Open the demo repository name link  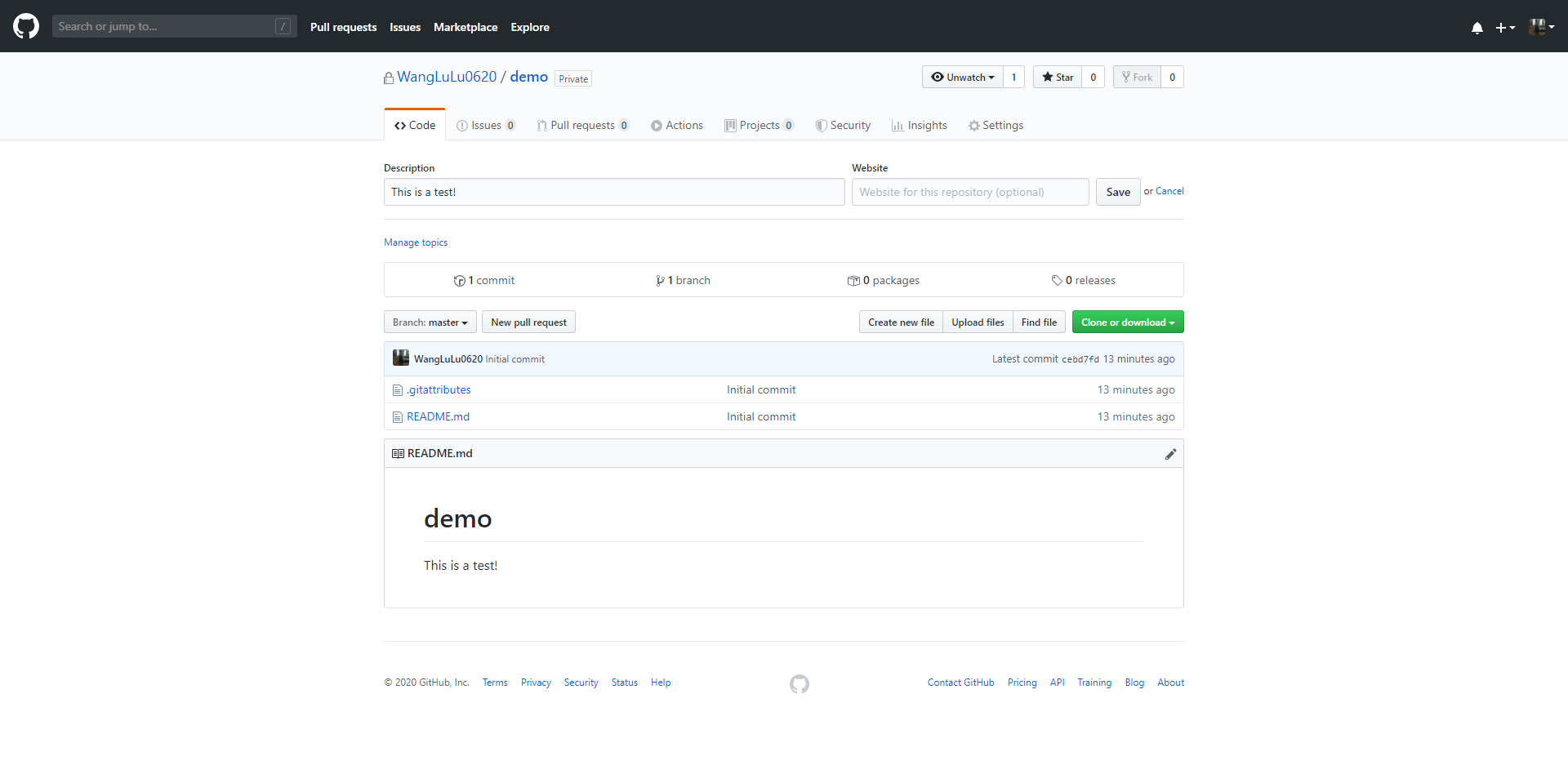point(528,77)
